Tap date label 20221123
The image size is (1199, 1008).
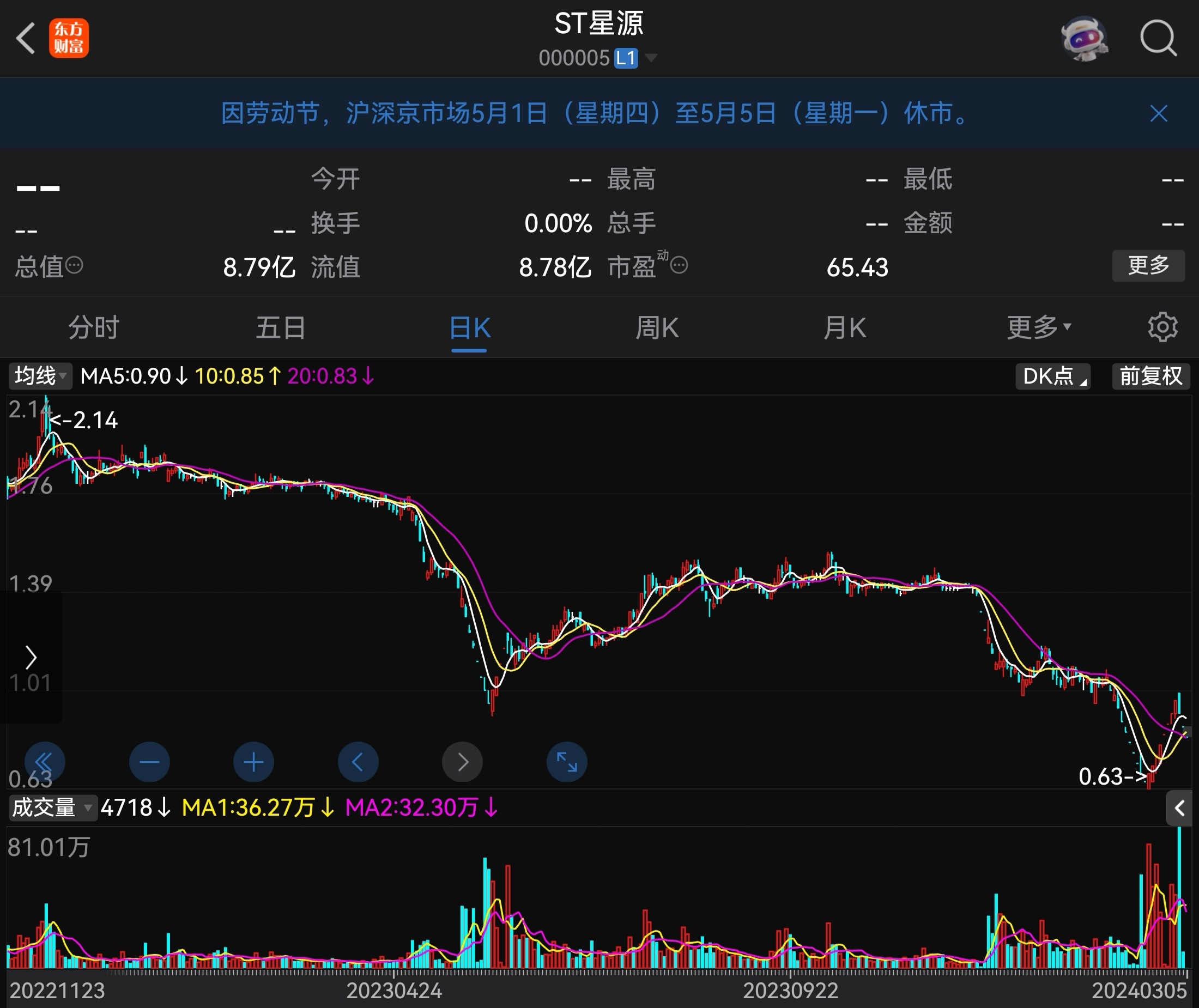point(57,990)
